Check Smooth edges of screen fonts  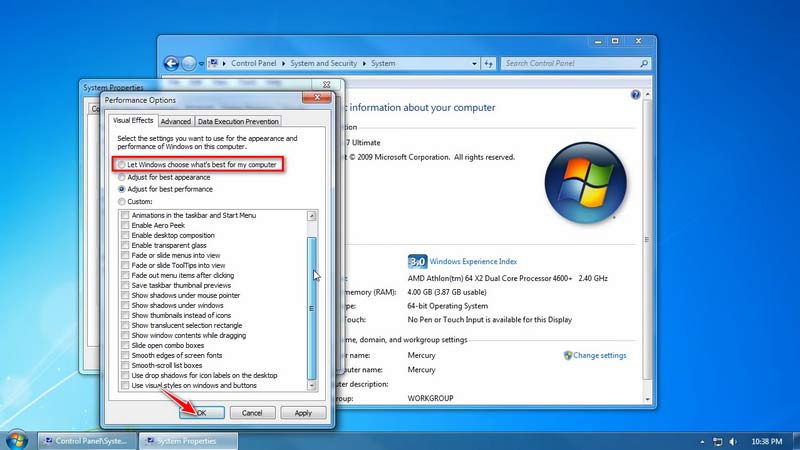pyautogui.click(x=125, y=356)
